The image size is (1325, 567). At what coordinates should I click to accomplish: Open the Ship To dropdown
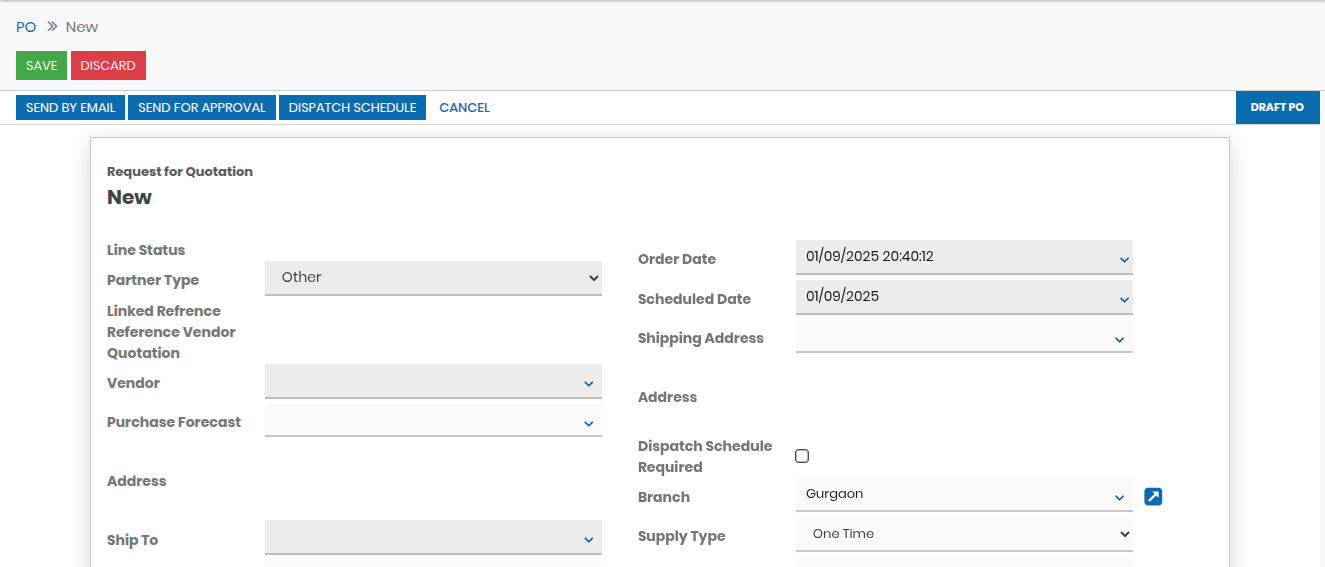pos(433,539)
